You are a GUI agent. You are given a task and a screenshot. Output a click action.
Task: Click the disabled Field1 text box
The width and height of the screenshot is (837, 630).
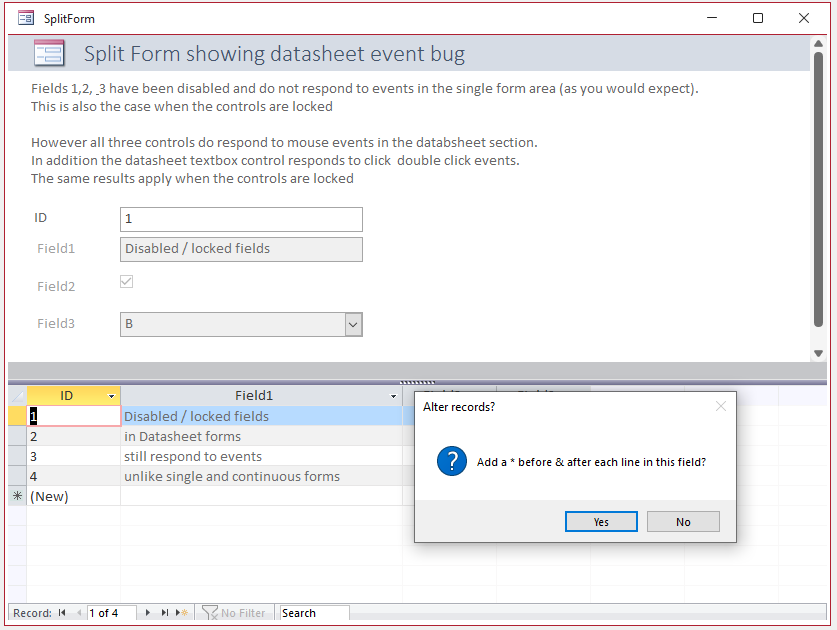pyautogui.click(x=241, y=249)
